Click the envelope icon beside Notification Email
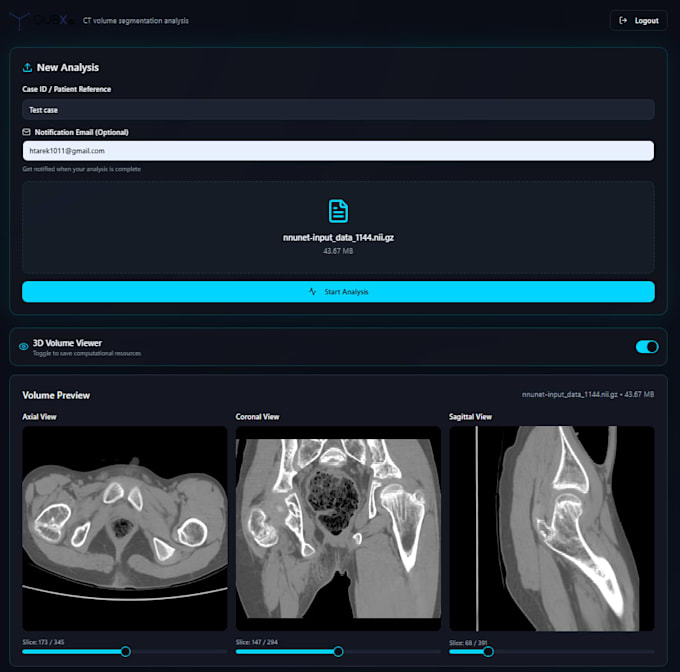 [x=26, y=132]
